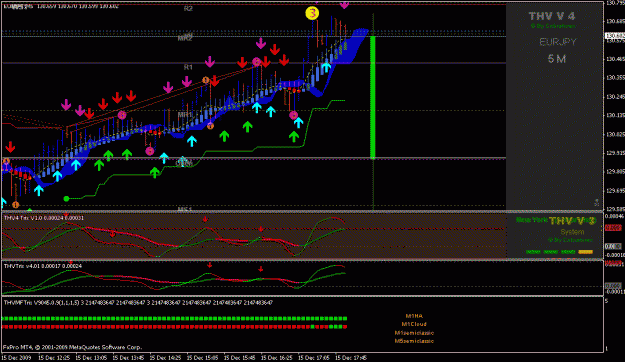625x362 pixels.
Task: Click the New York session label
Action: pos(531,220)
